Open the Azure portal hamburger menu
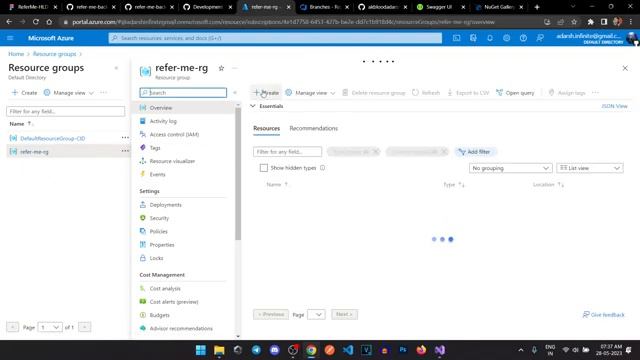Image resolution: width=640 pixels, height=360 pixels. 10,38
